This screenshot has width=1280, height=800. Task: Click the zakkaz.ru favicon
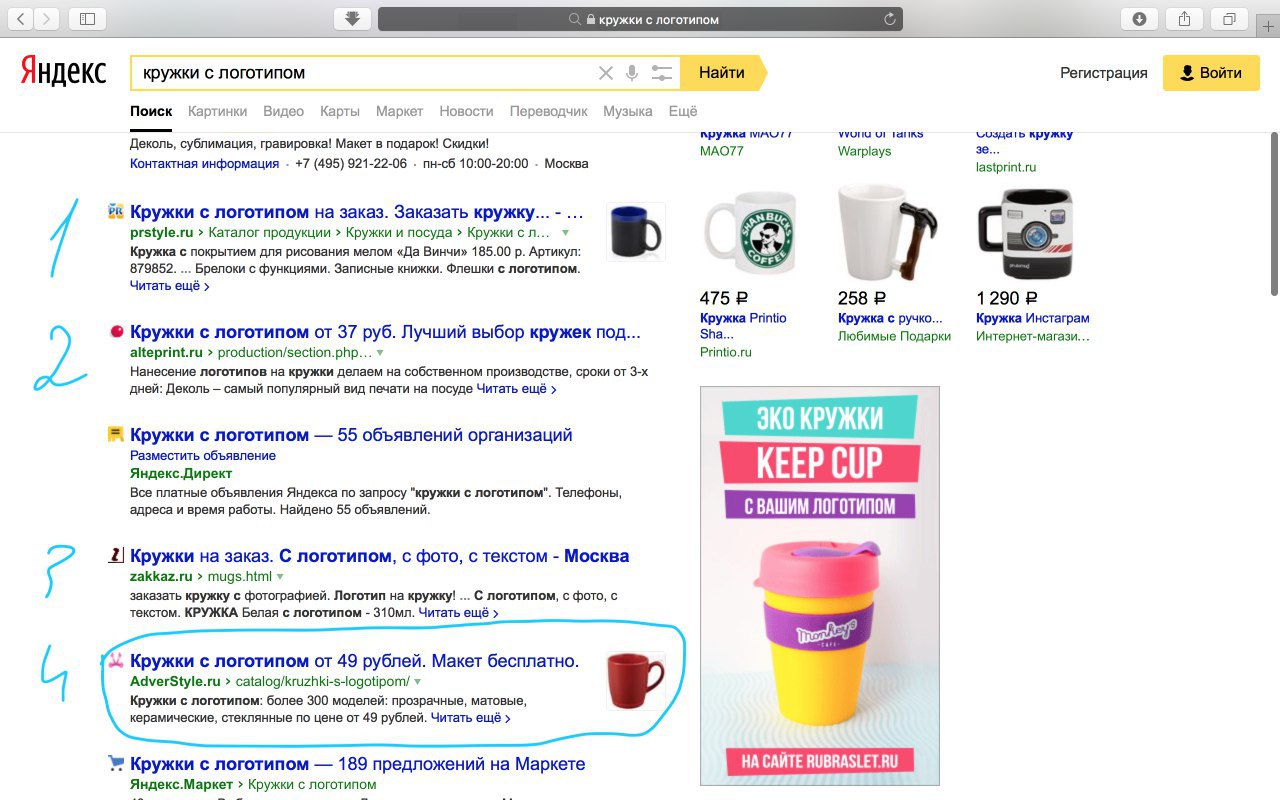(x=116, y=555)
